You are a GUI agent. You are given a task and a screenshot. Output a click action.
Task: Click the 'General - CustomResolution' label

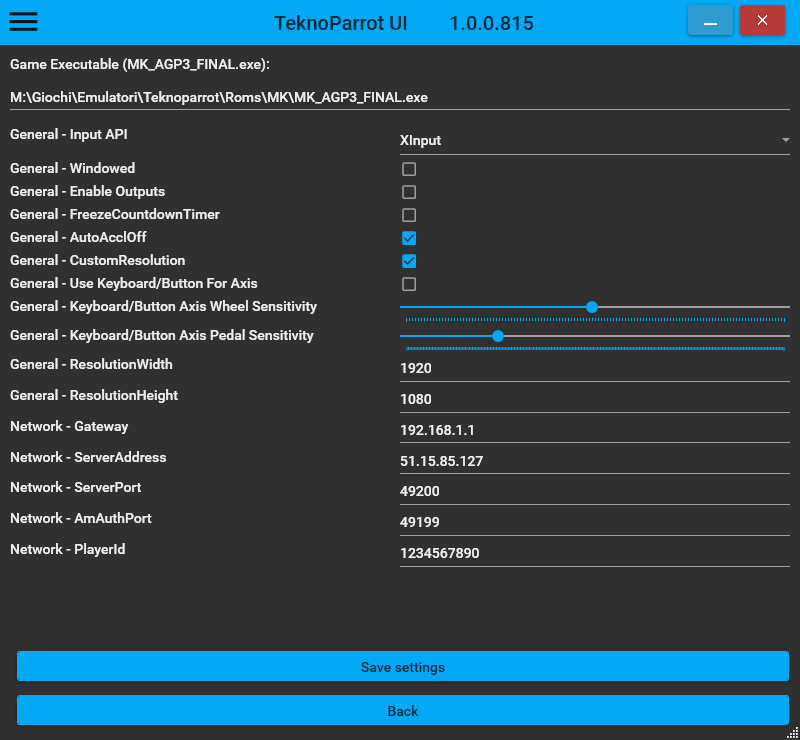[97, 260]
